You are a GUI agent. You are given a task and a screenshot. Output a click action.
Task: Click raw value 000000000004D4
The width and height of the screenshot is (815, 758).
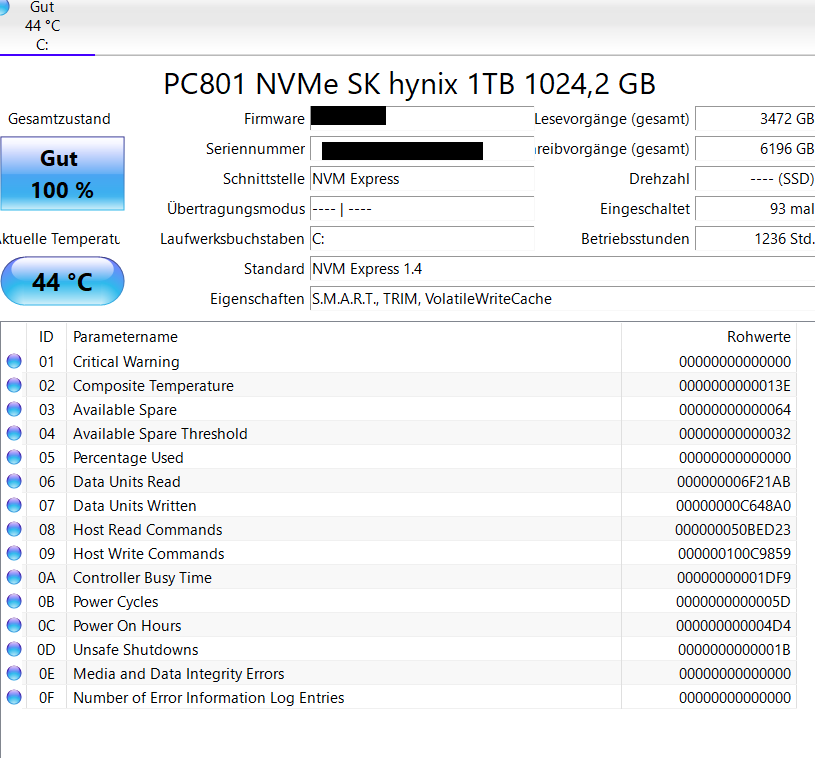[733, 625]
